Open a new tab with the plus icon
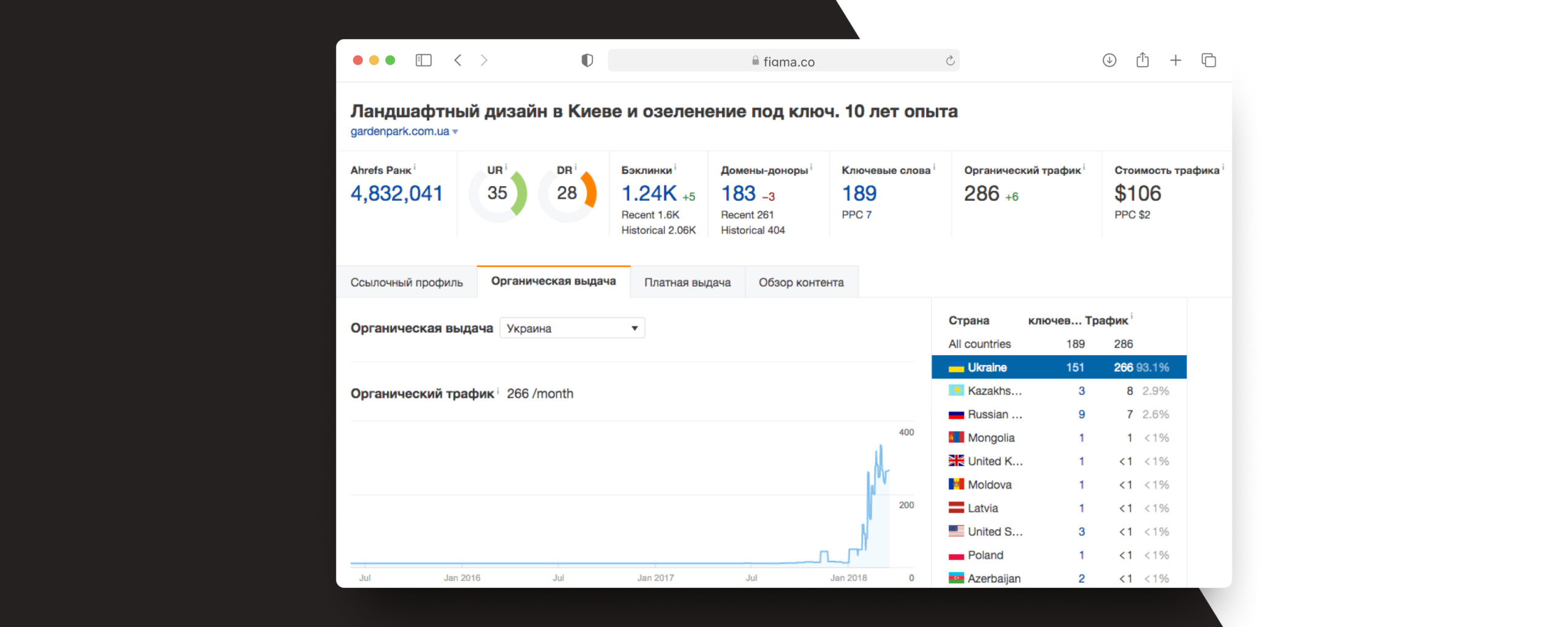 click(x=1175, y=60)
